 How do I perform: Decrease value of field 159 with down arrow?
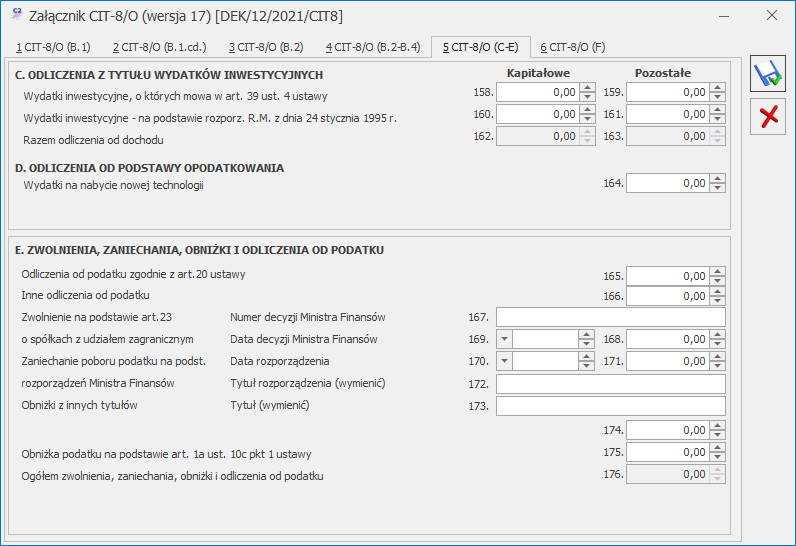[717, 97]
